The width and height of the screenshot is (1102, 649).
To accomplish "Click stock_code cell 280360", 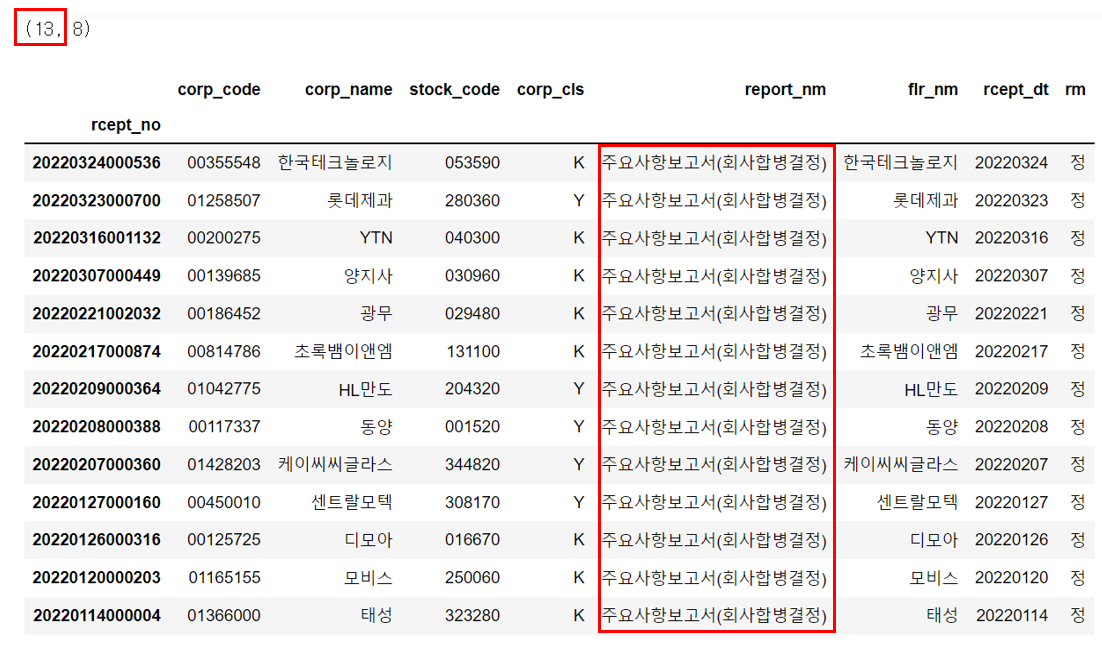I will coord(472,201).
